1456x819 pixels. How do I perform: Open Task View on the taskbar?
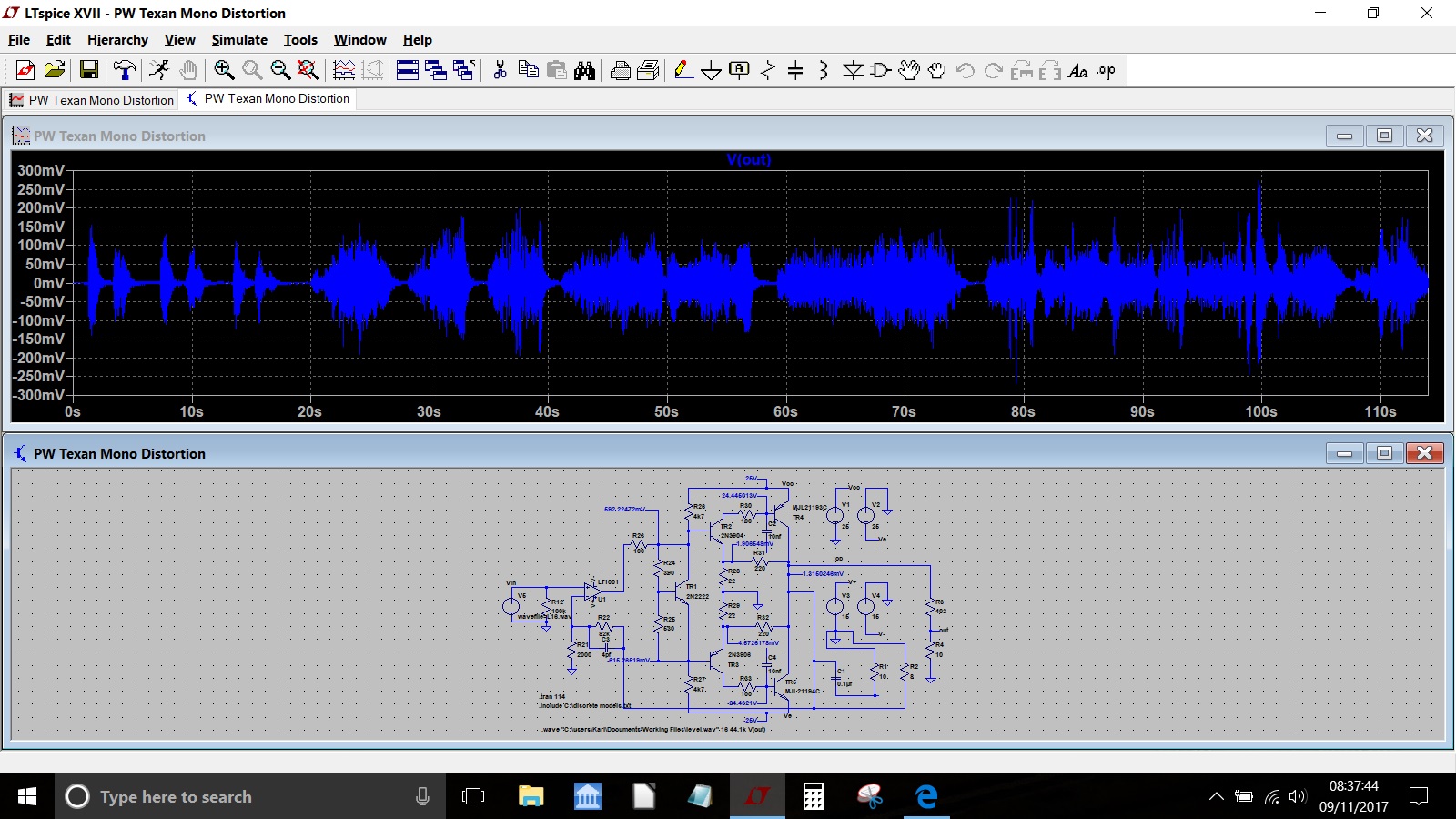(x=473, y=796)
